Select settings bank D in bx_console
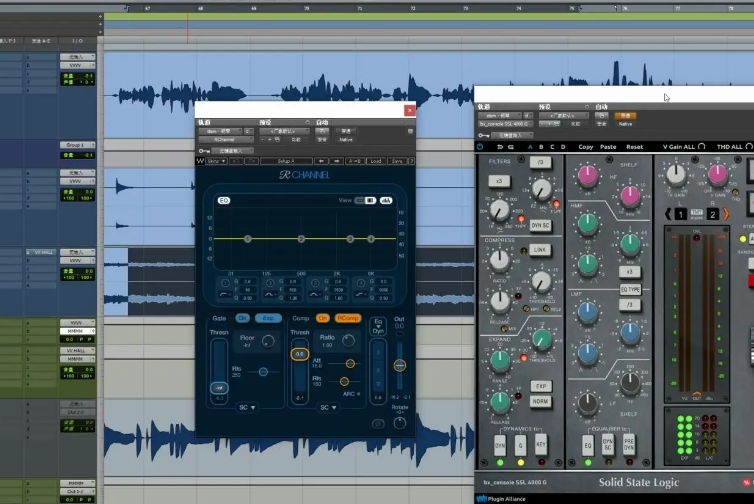 tap(563, 147)
